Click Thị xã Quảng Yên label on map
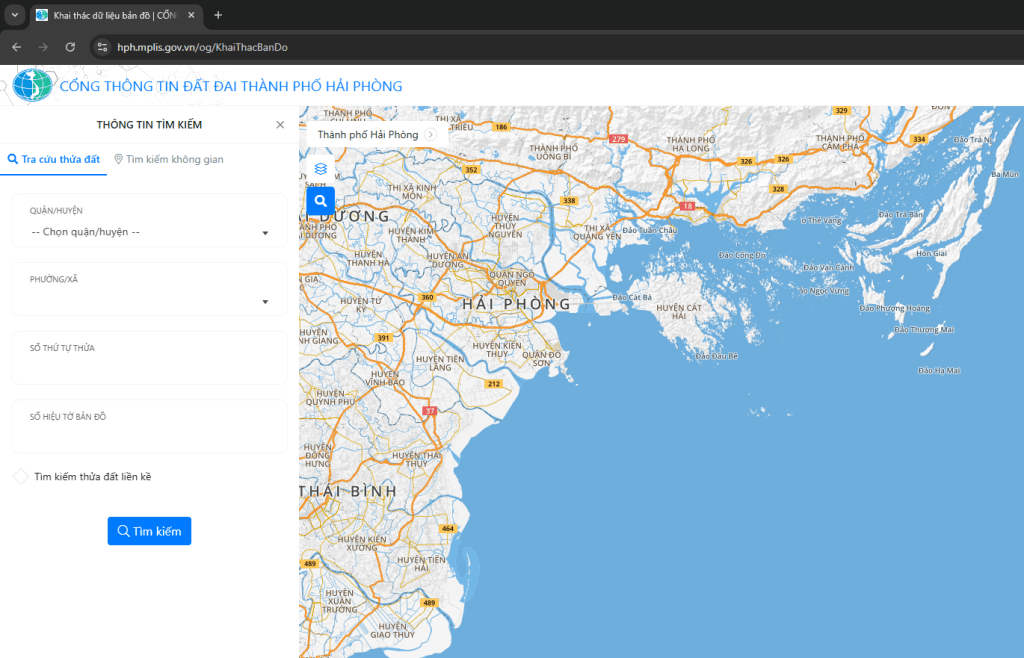Screen dimensions: 1024x658 [598, 232]
